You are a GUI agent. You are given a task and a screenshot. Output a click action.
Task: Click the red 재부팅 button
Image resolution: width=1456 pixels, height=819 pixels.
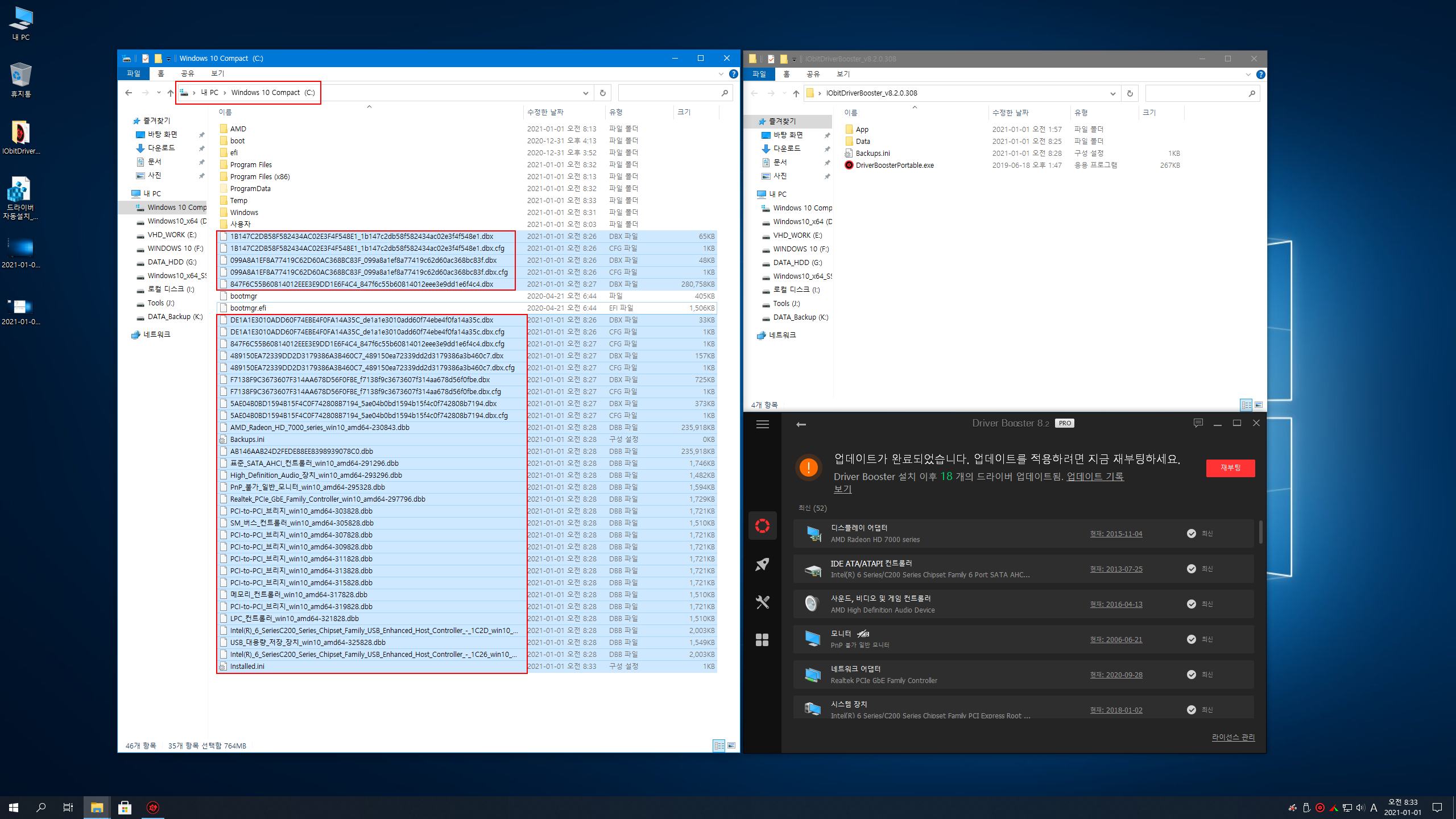click(x=1230, y=468)
